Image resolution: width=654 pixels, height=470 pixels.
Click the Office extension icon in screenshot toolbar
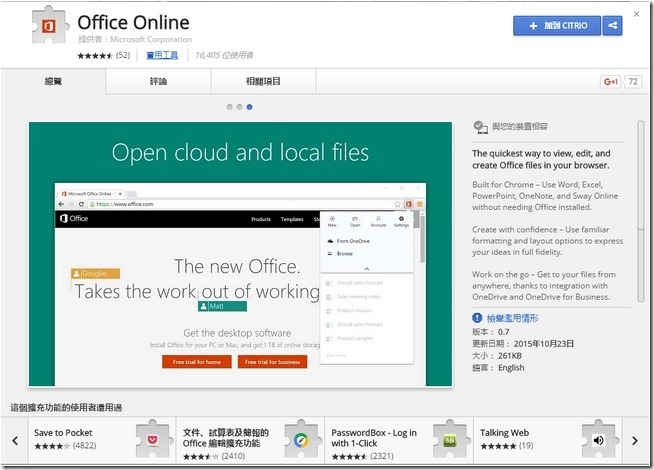pos(409,204)
